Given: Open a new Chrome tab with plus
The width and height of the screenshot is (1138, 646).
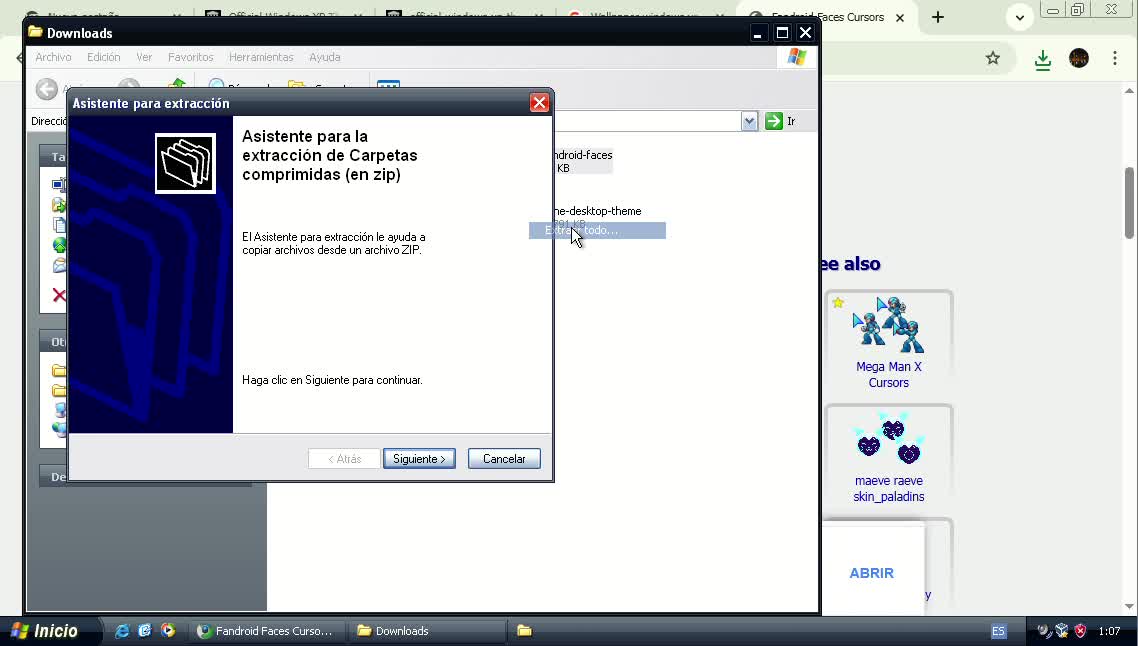Looking at the screenshot, I should click(x=938, y=17).
